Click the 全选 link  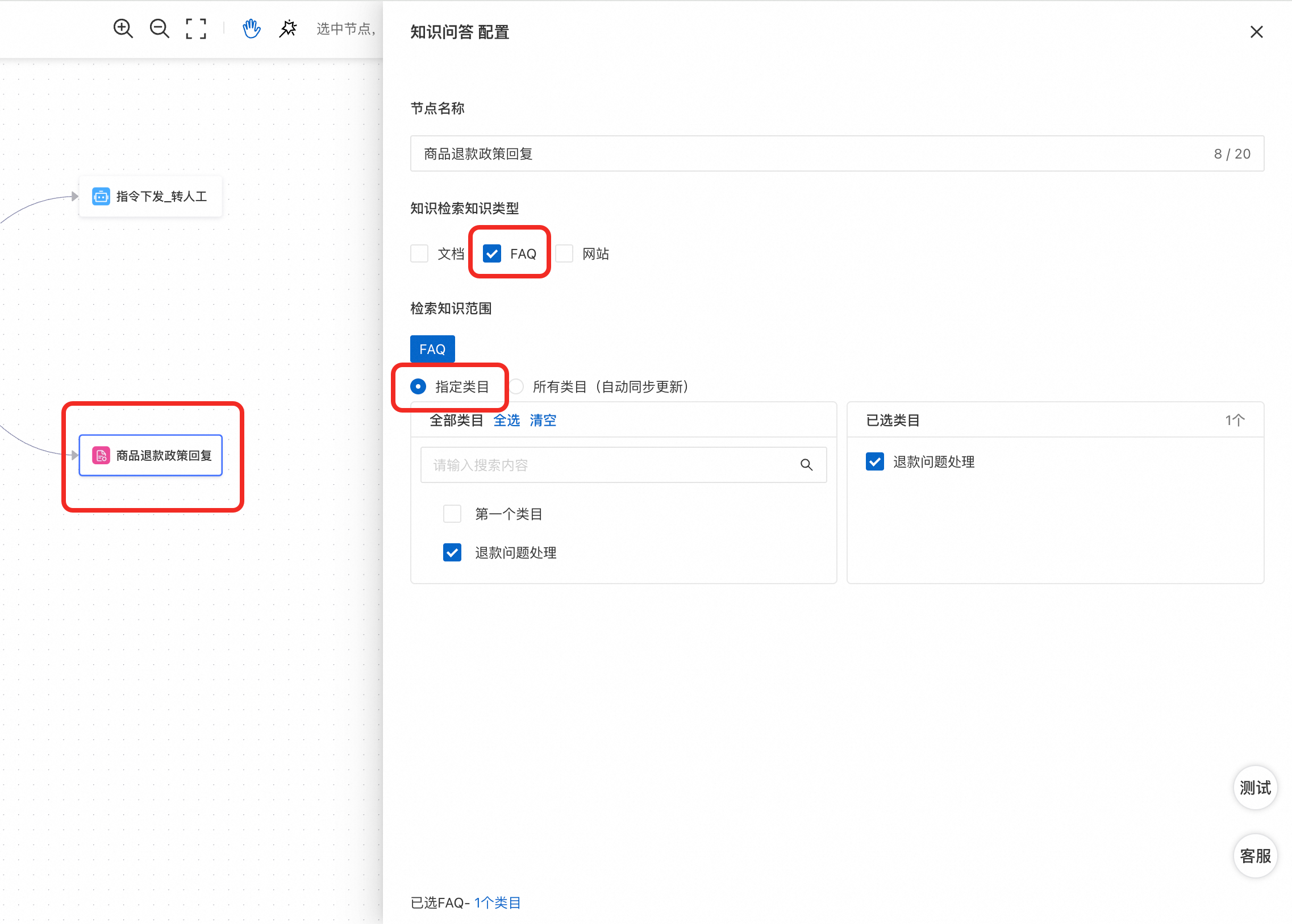click(506, 420)
